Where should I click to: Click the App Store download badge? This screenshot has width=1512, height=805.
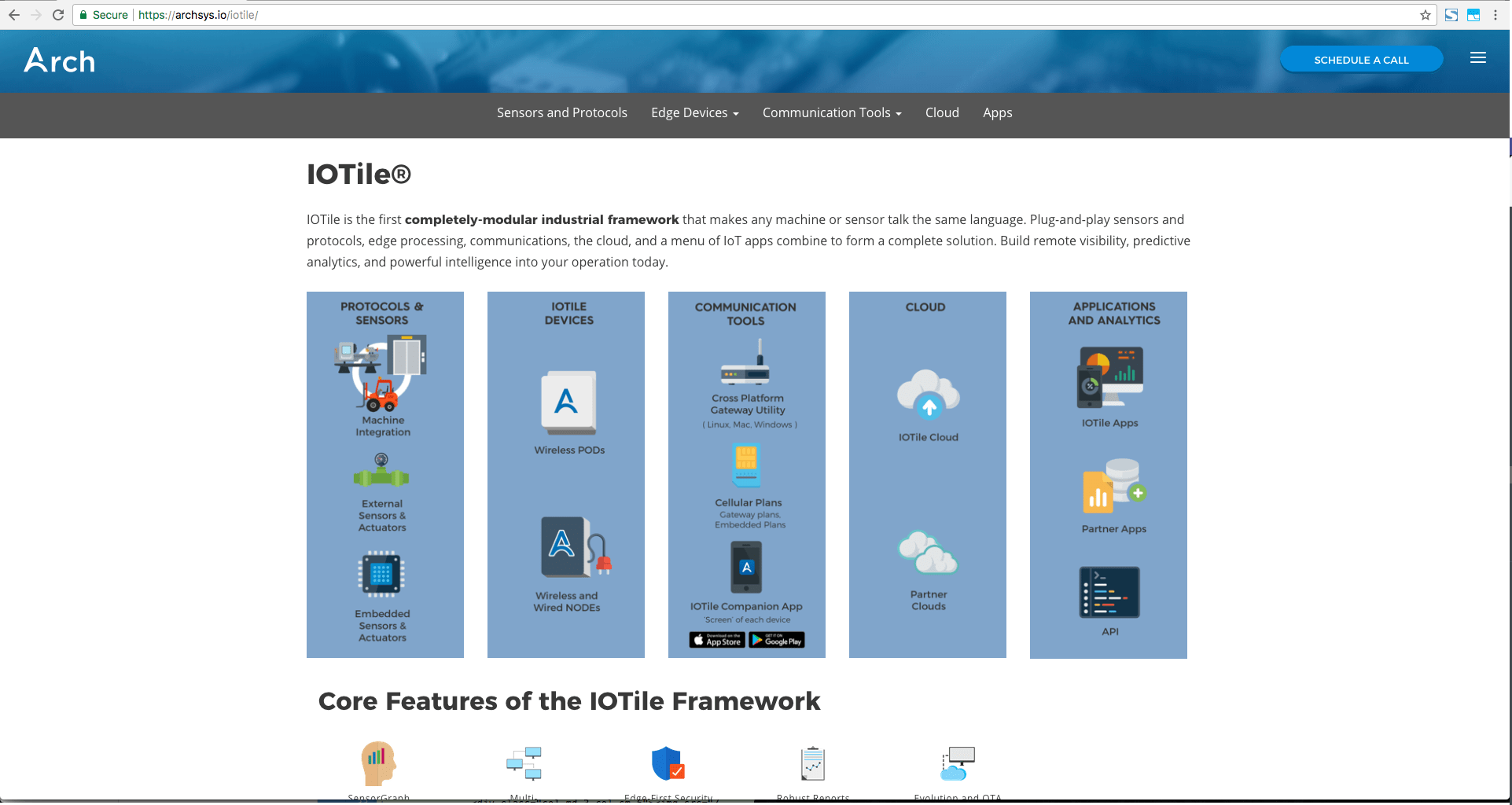717,641
